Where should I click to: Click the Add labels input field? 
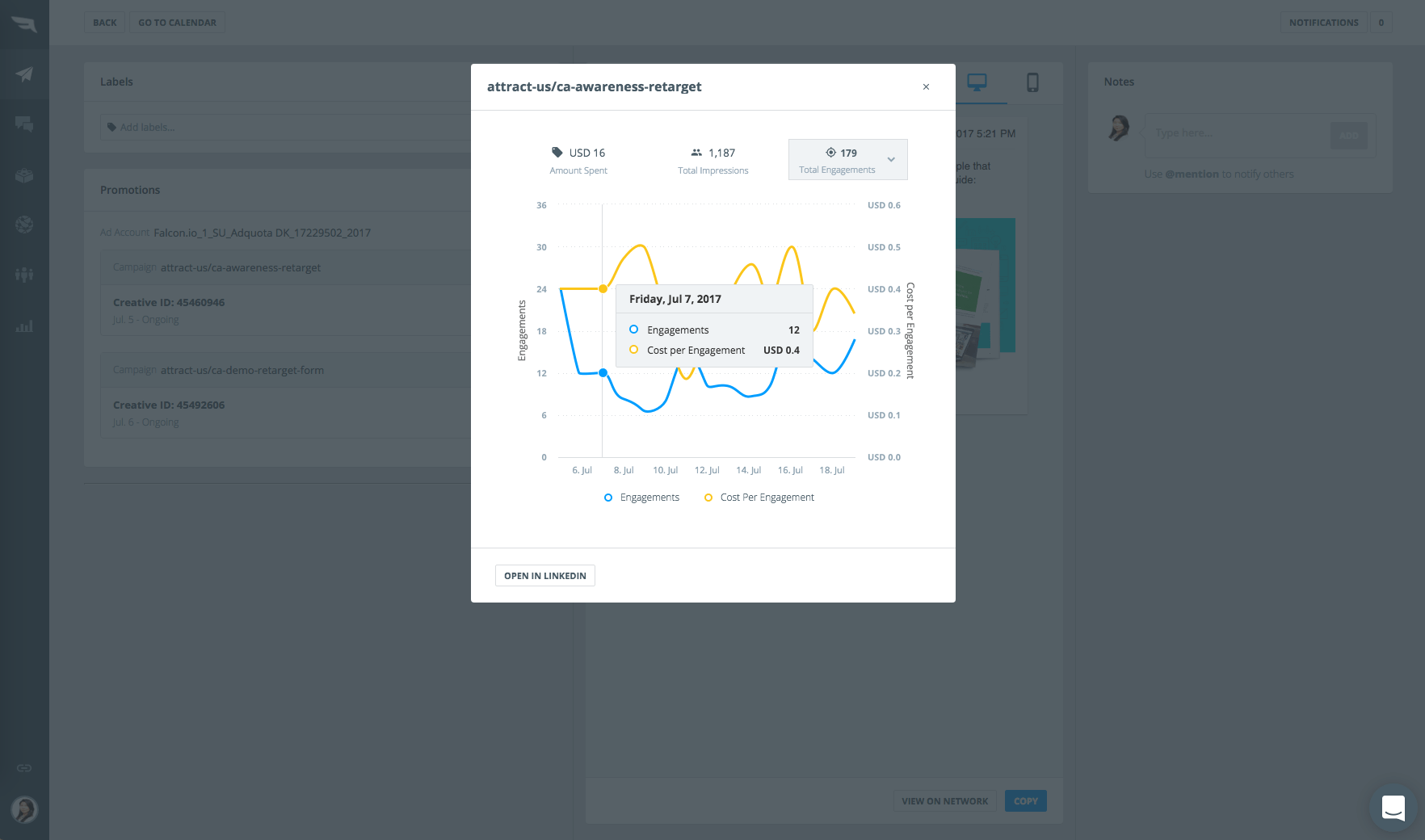click(287, 128)
